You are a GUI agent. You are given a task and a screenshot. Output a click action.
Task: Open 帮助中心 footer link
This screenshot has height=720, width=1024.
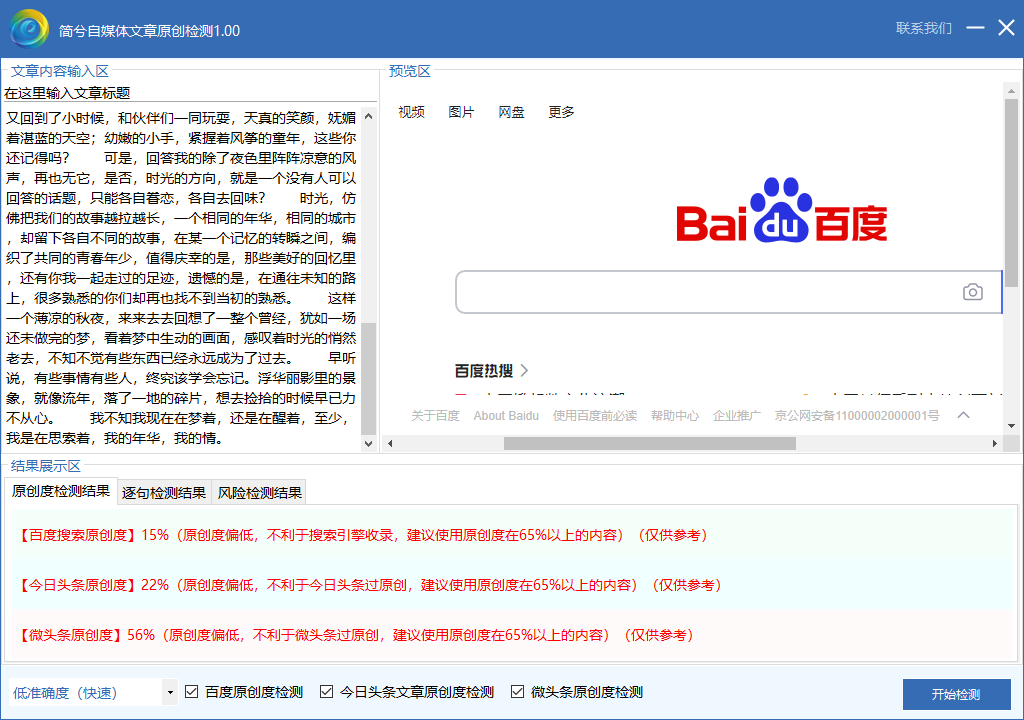675,416
